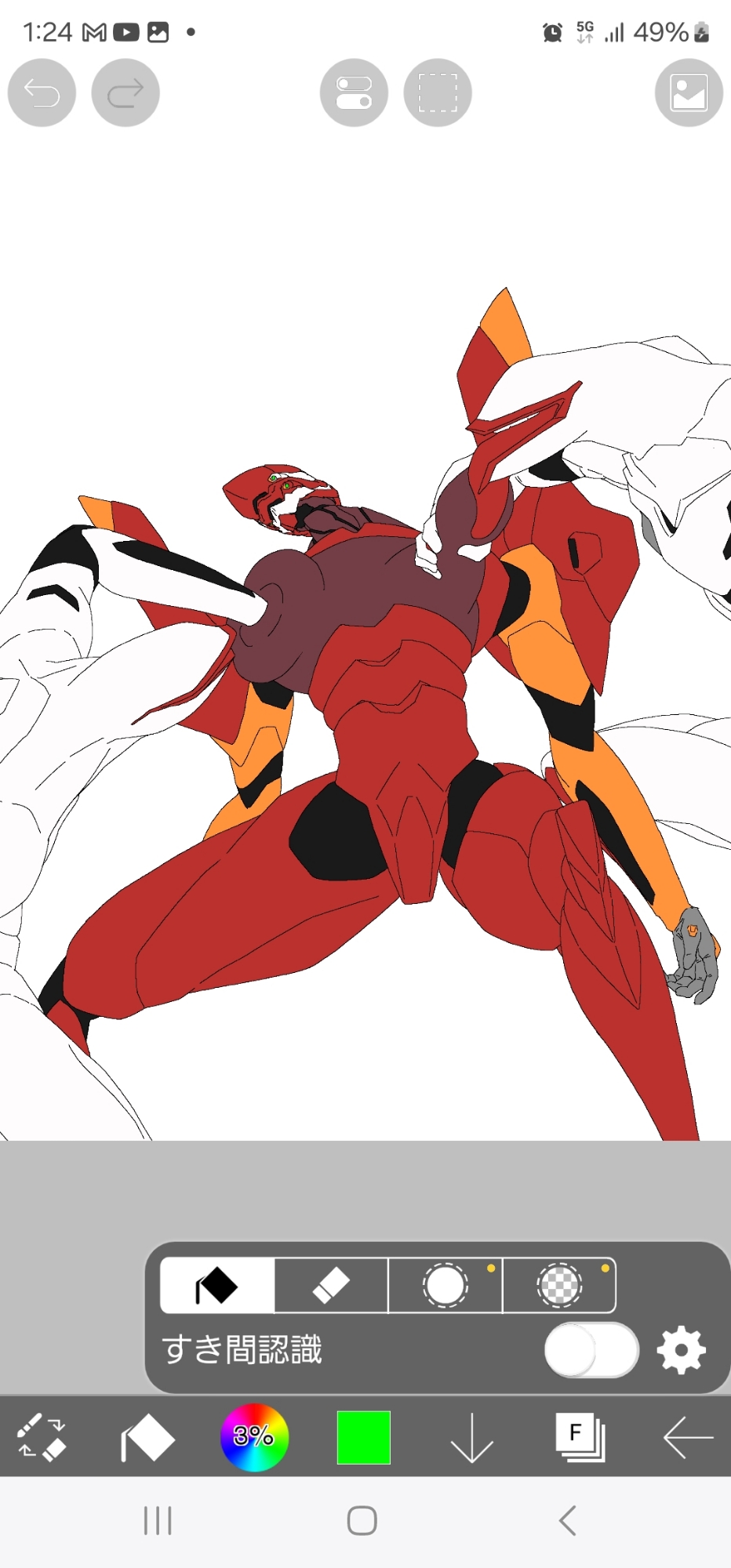The image size is (731, 1568).
Task: Select bucket fill mode tab
Action: [217, 1286]
